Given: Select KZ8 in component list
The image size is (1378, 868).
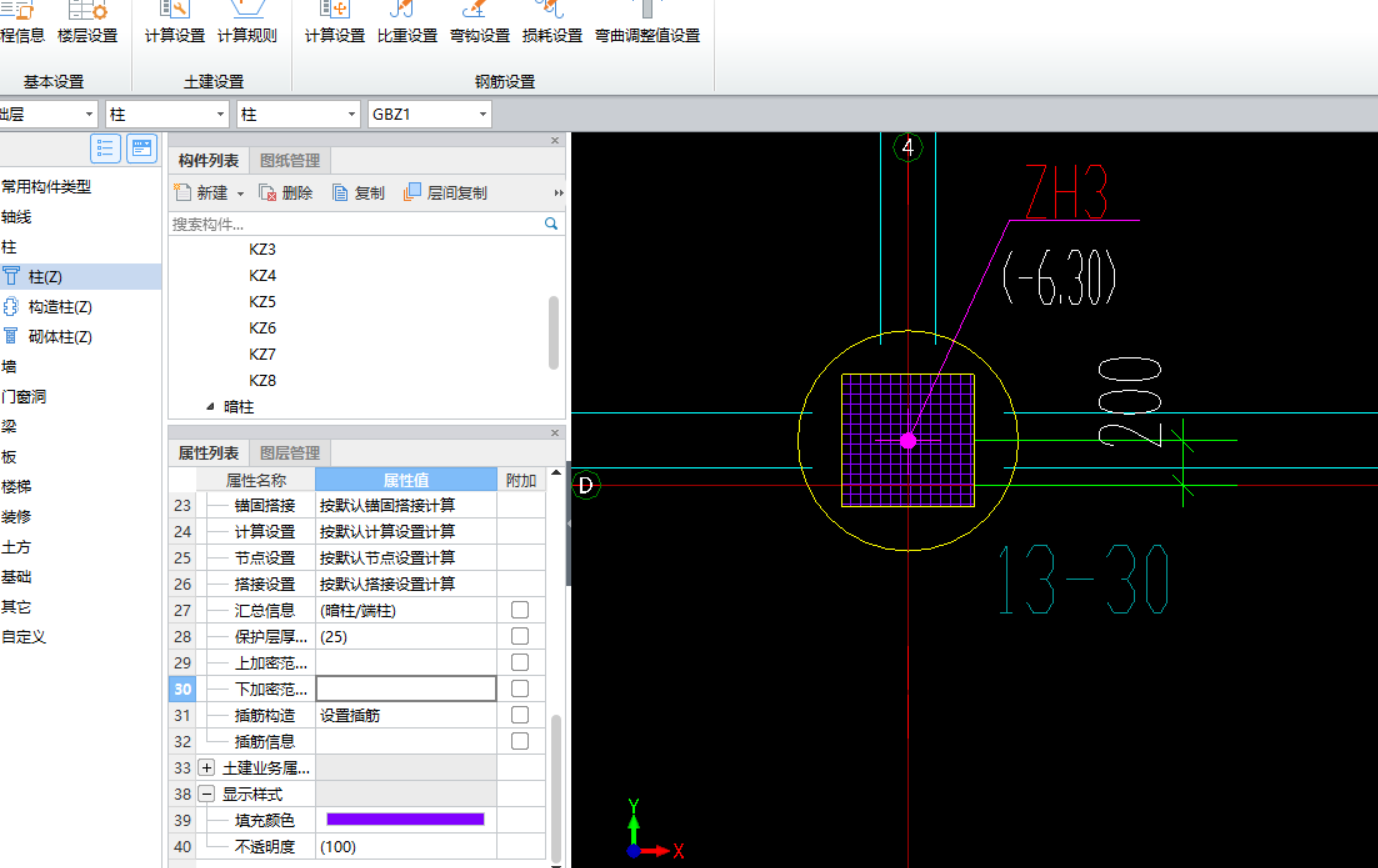Looking at the screenshot, I should pos(263,380).
